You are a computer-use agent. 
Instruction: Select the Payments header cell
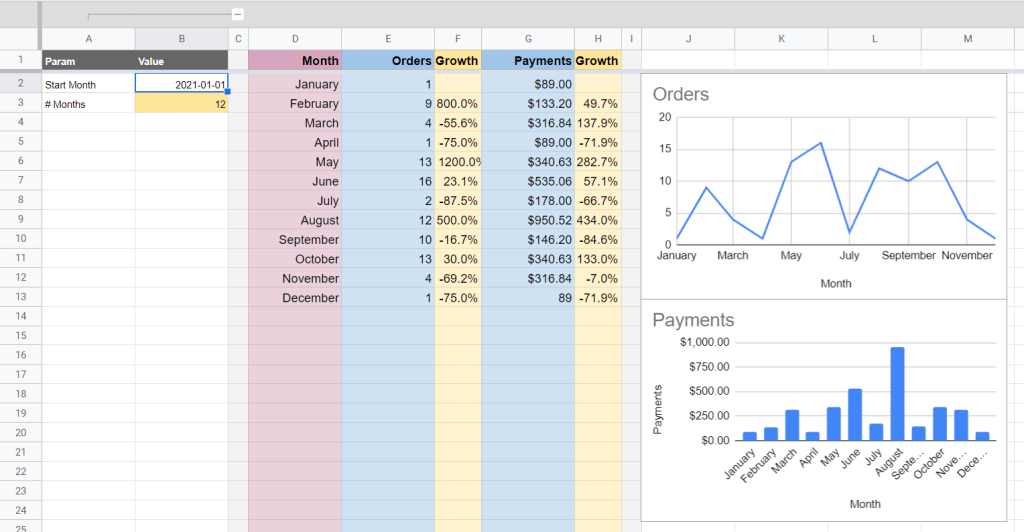click(x=528, y=61)
